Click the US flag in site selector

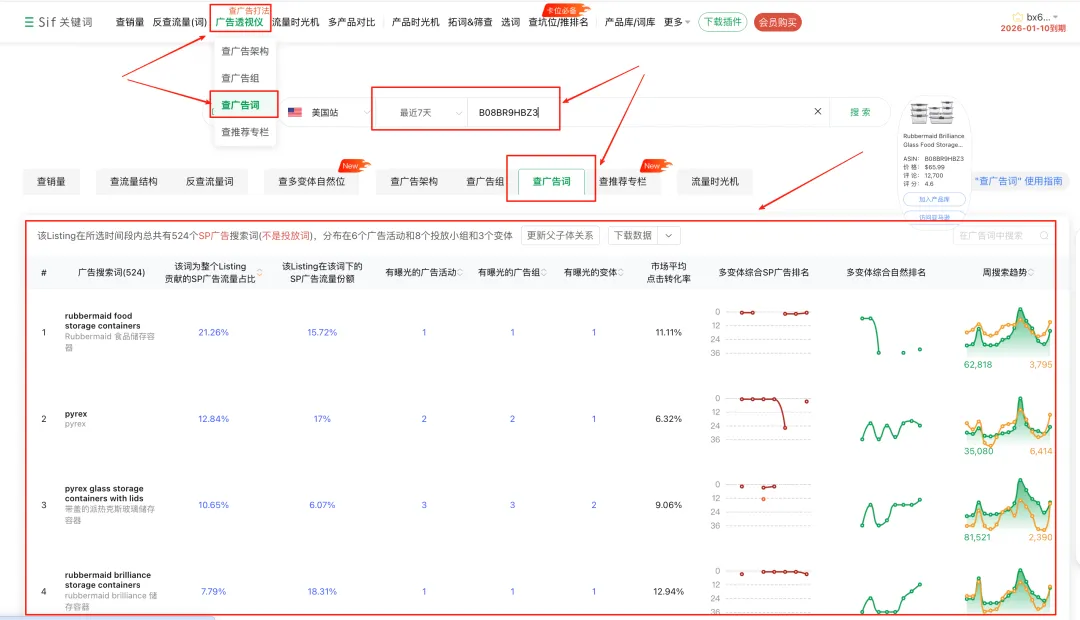tap(295, 112)
